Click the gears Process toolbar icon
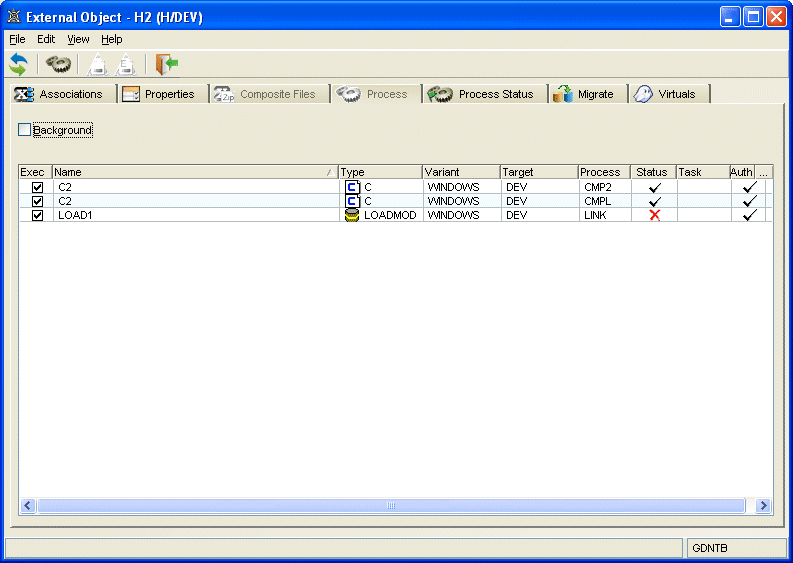Image resolution: width=793 pixels, height=563 pixels. (x=58, y=65)
